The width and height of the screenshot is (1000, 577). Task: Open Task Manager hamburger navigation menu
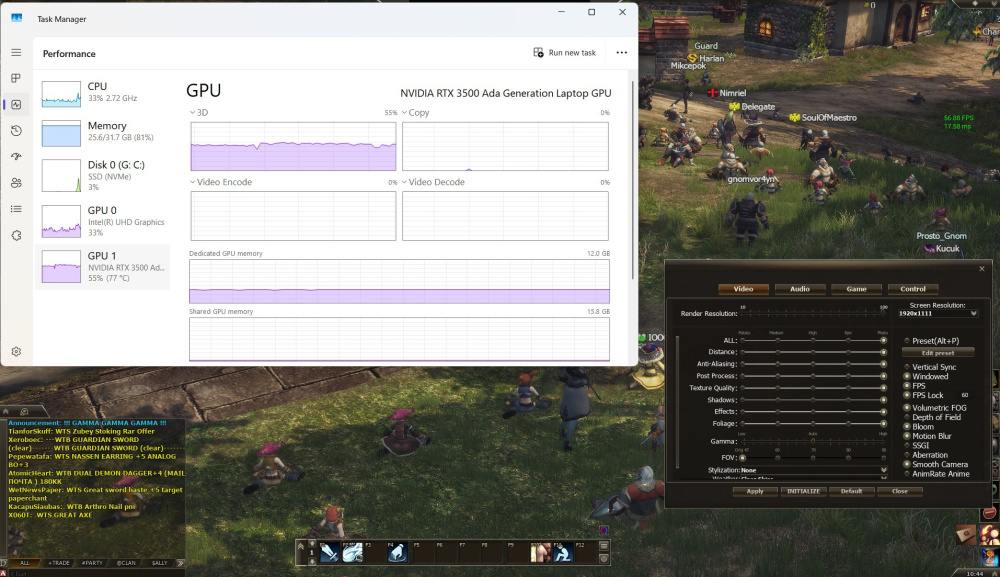[x=16, y=52]
